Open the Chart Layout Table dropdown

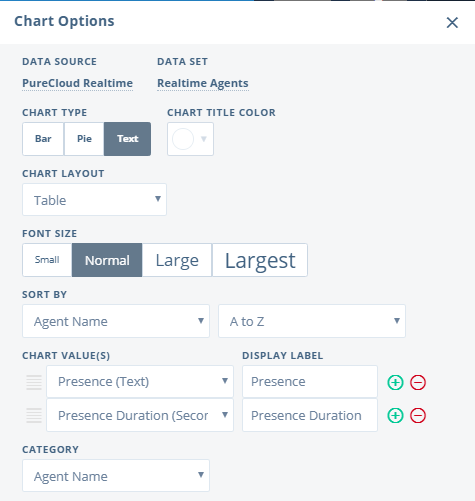pos(94,199)
